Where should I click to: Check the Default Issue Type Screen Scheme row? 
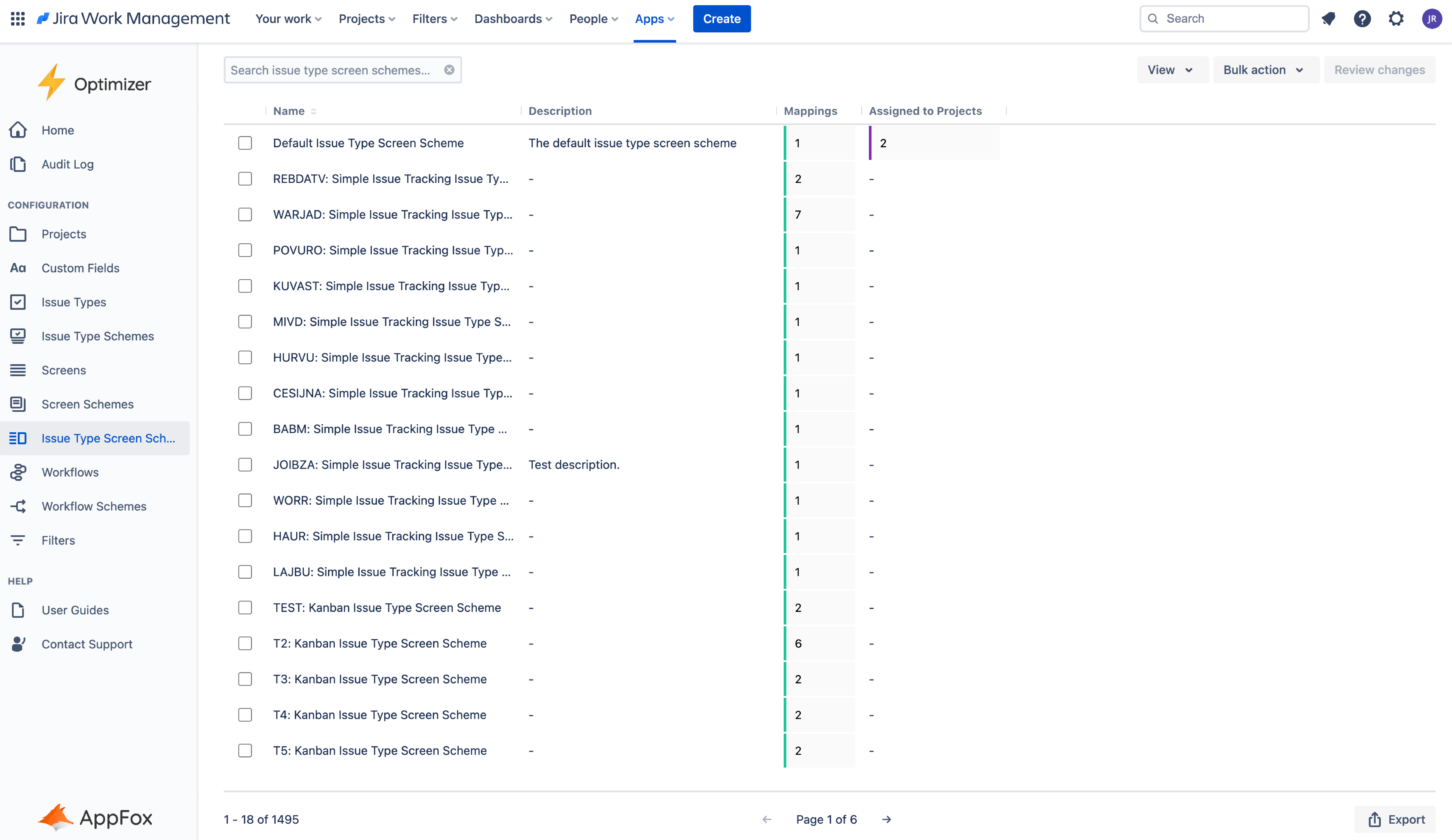point(245,143)
